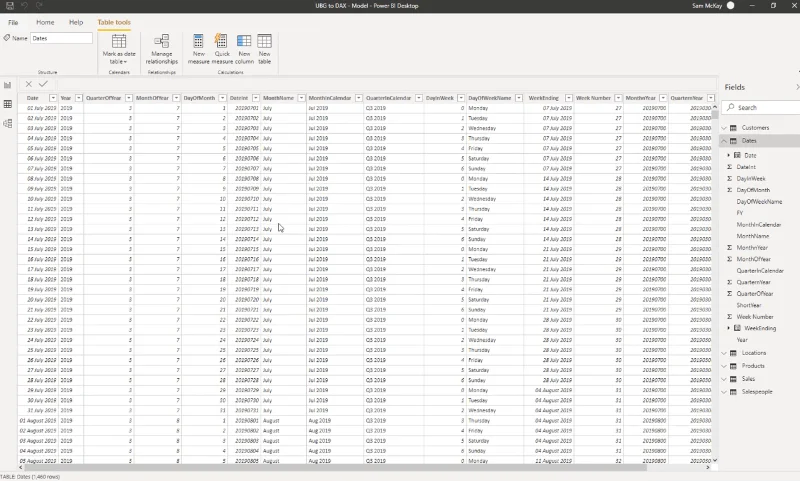
Task: Collapse the Fields pane
Action: pos(797,87)
